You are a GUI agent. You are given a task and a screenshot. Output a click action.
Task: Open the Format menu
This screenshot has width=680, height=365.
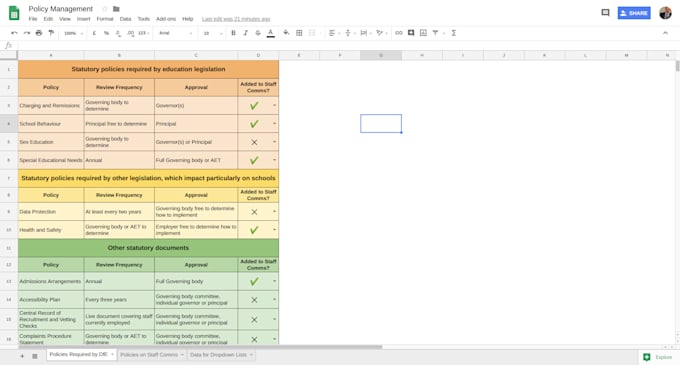click(105, 19)
